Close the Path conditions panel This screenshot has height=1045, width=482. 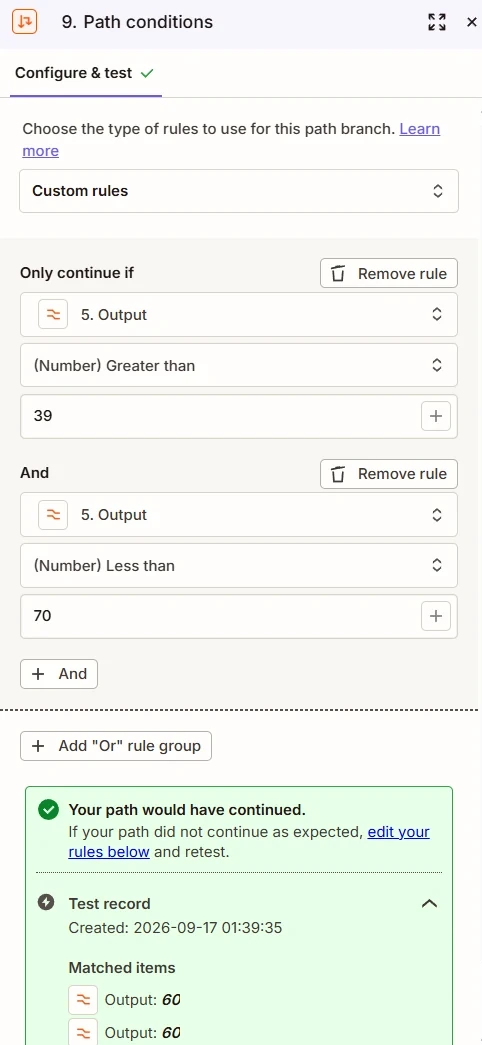471,22
